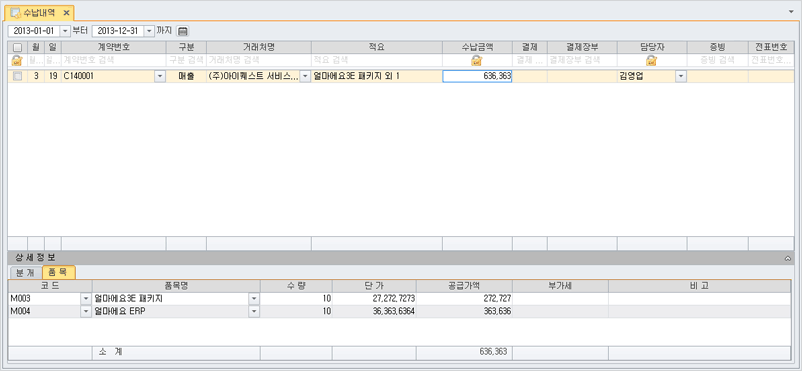Expand the (주)아이퀘스트 서비스 customer dropdown

pos(305,76)
